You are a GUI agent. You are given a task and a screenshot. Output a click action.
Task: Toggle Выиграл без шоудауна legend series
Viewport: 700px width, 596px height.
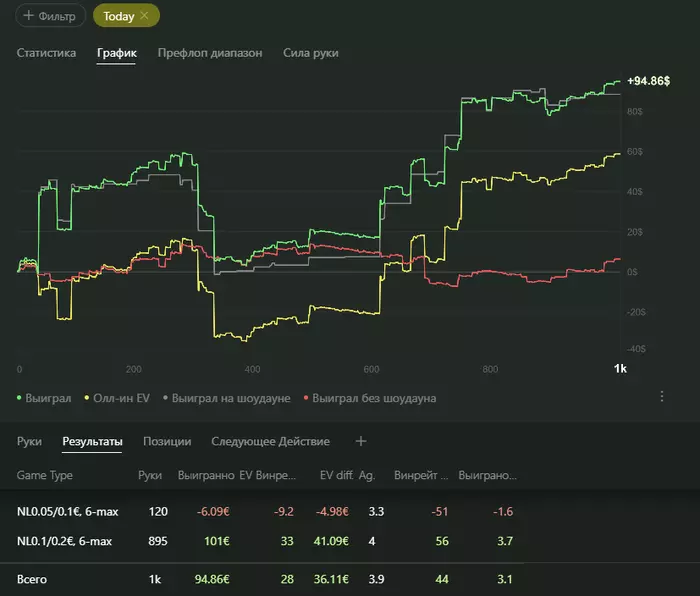370,398
